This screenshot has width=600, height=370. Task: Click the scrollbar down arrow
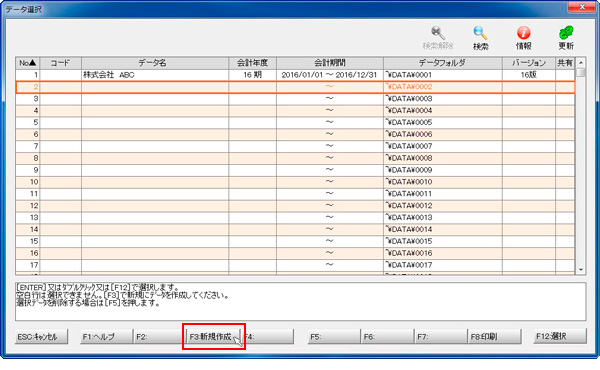[x=581, y=270]
